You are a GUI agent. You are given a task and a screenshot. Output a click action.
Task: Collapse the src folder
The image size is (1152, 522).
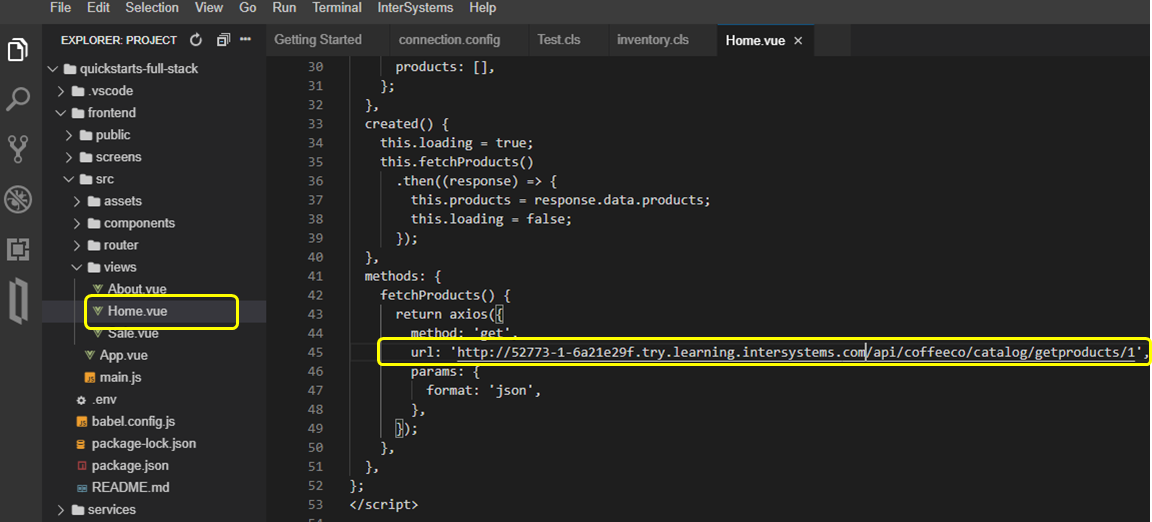(68, 179)
